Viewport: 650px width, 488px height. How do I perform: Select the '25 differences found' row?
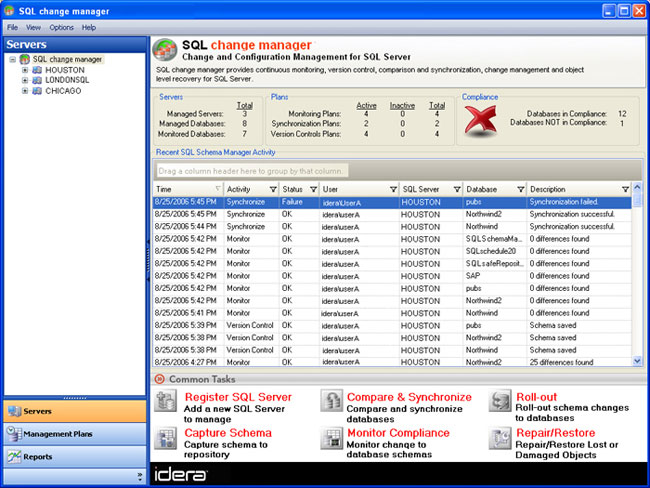click(x=392, y=362)
